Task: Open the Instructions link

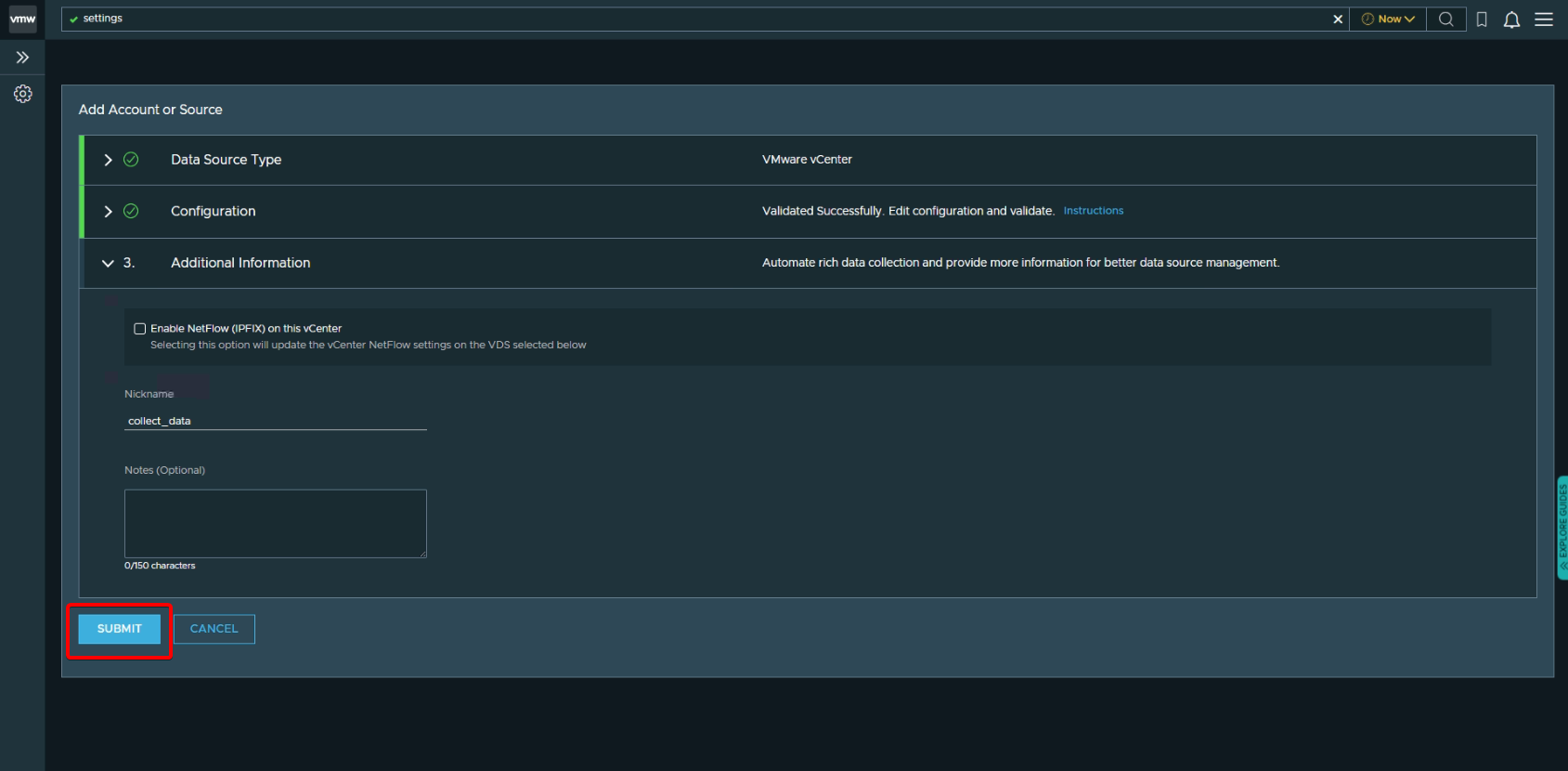Action: pos(1093,211)
